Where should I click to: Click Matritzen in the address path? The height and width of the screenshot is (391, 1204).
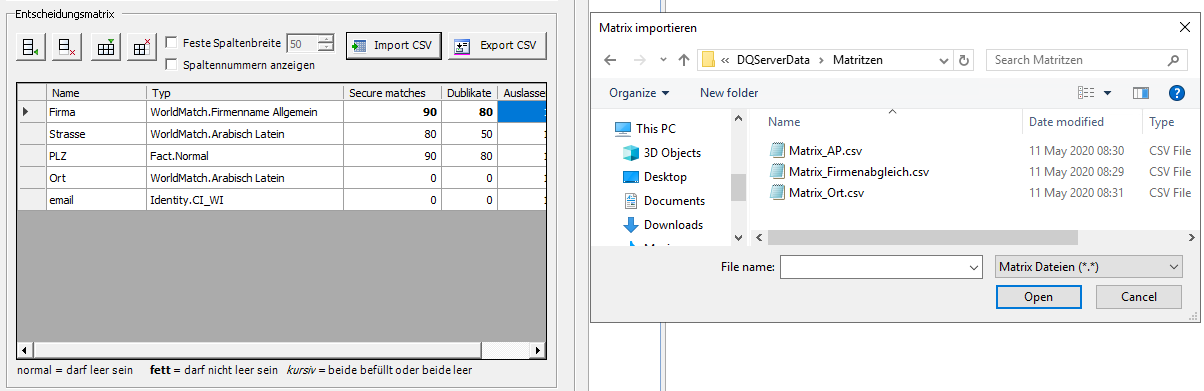pos(858,60)
